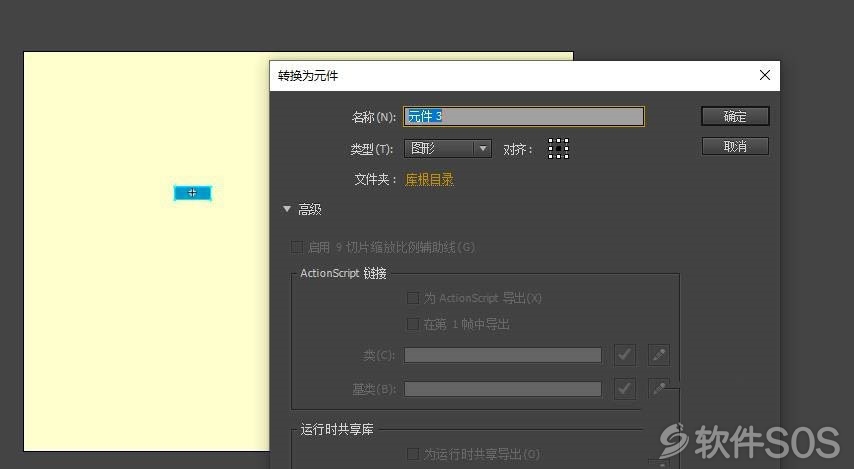
Task: Click the edit pencil icon next to 类(C)
Action: pyautogui.click(x=659, y=355)
